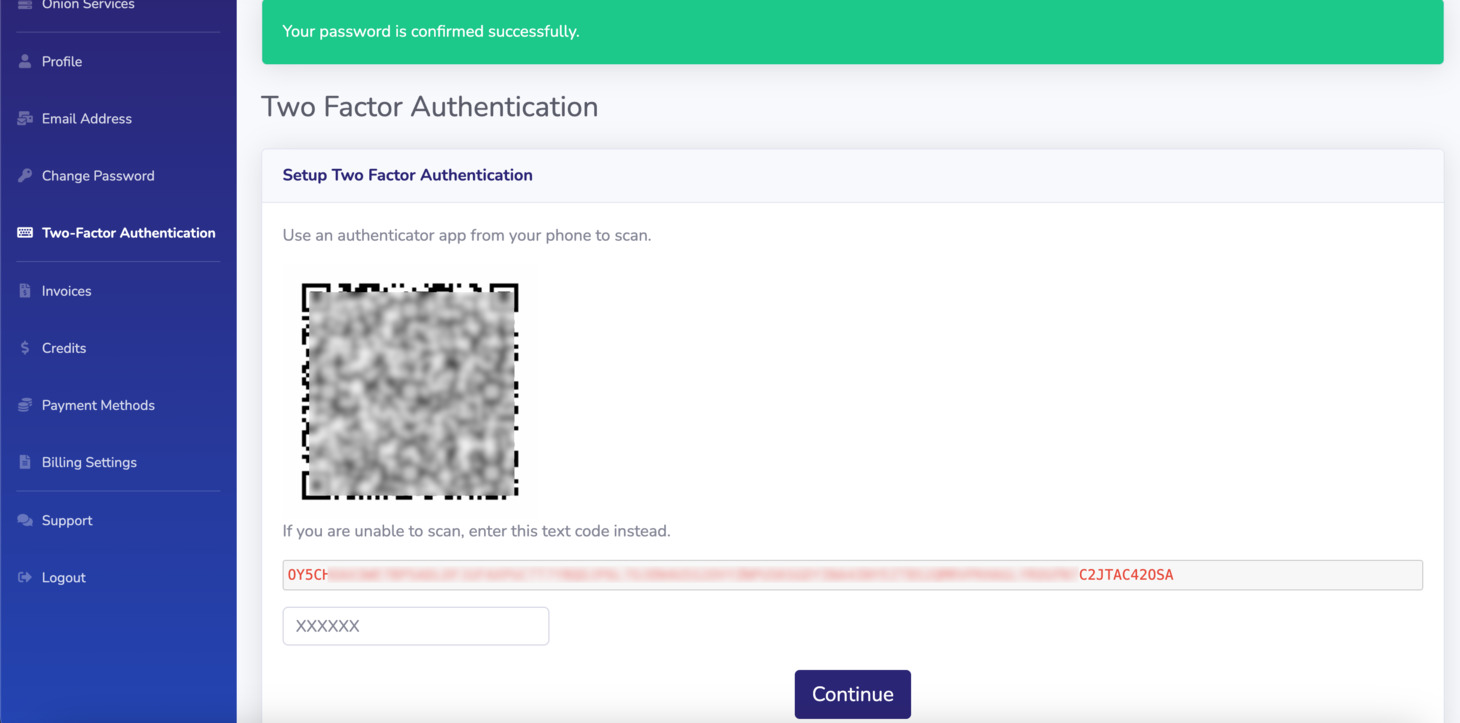1460x723 pixels.
Task: Click the Billing Settings file icon
Action: (25, 462)
